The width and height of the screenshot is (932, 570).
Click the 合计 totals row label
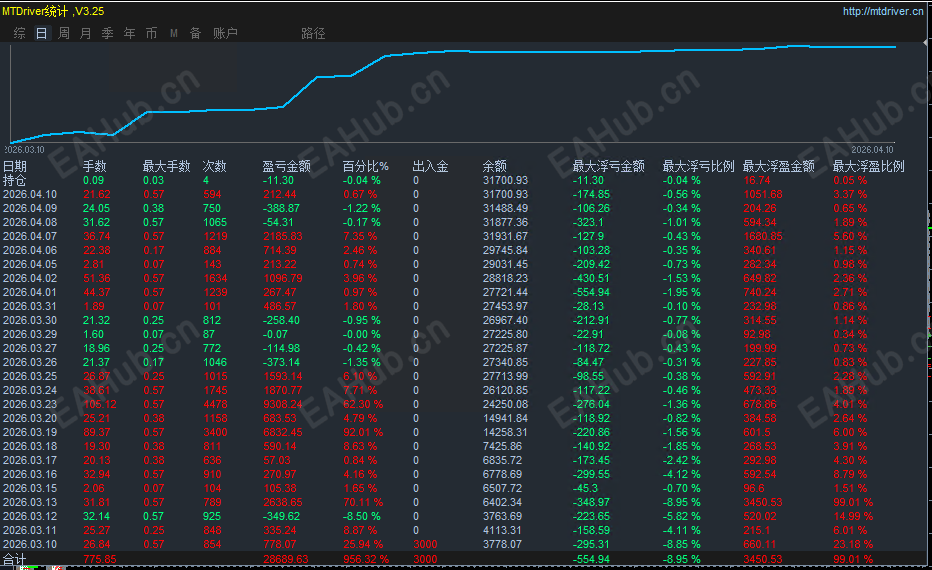click(x=15, y=559)
